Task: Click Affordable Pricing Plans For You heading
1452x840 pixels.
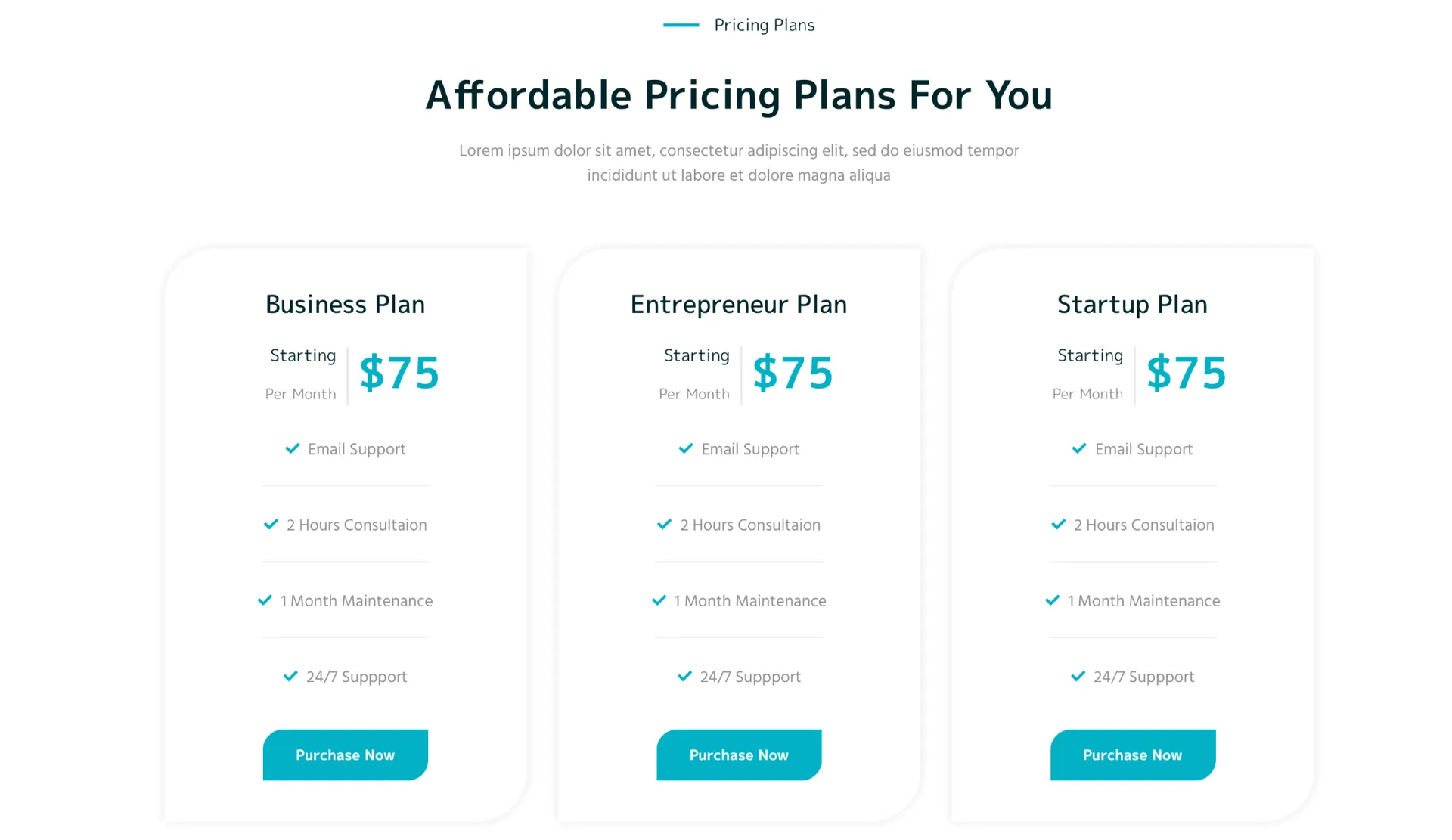Action: click(x=739, y=95)
